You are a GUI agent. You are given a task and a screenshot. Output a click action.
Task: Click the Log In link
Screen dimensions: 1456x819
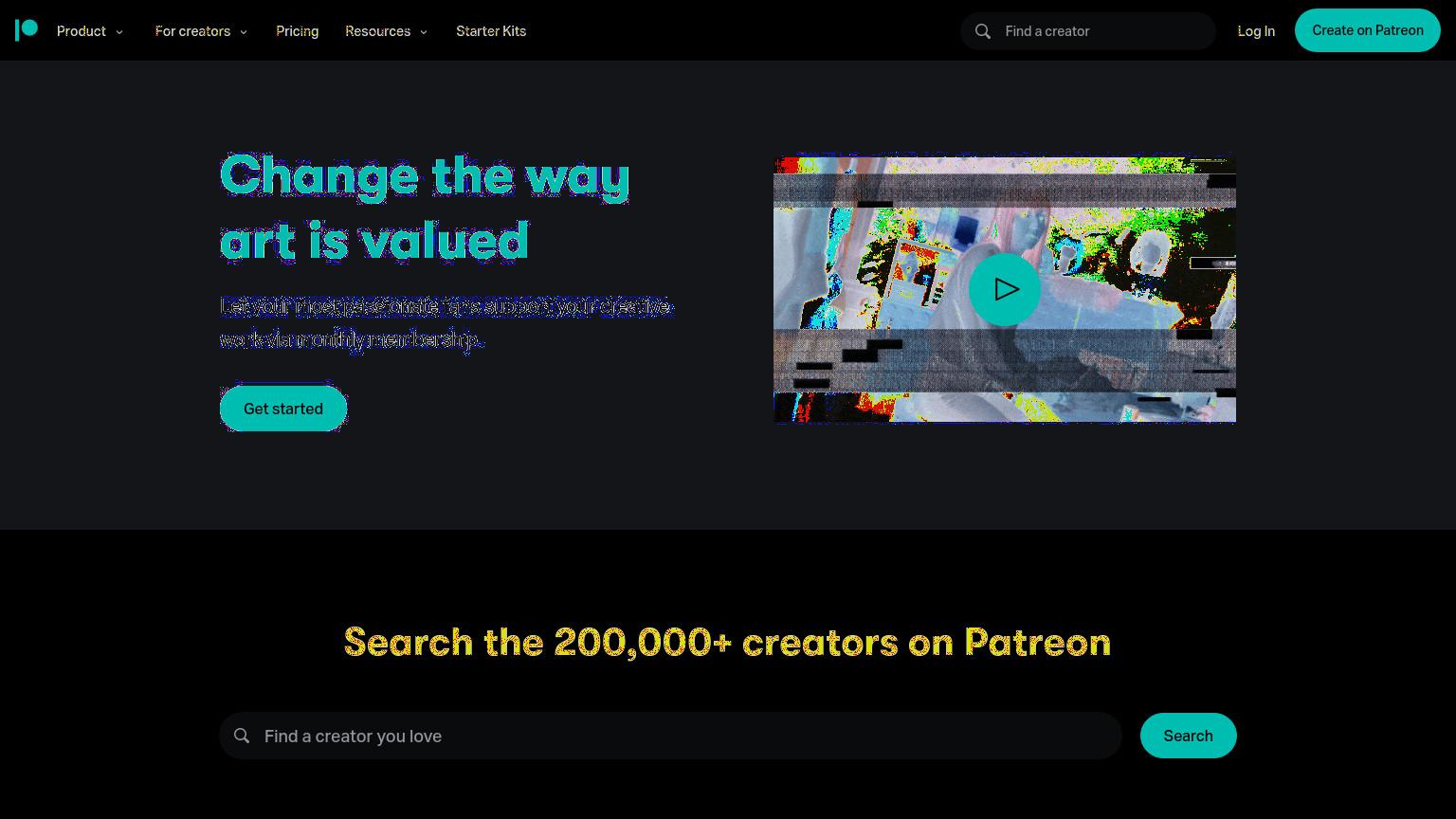click(x=1256, y=31)
